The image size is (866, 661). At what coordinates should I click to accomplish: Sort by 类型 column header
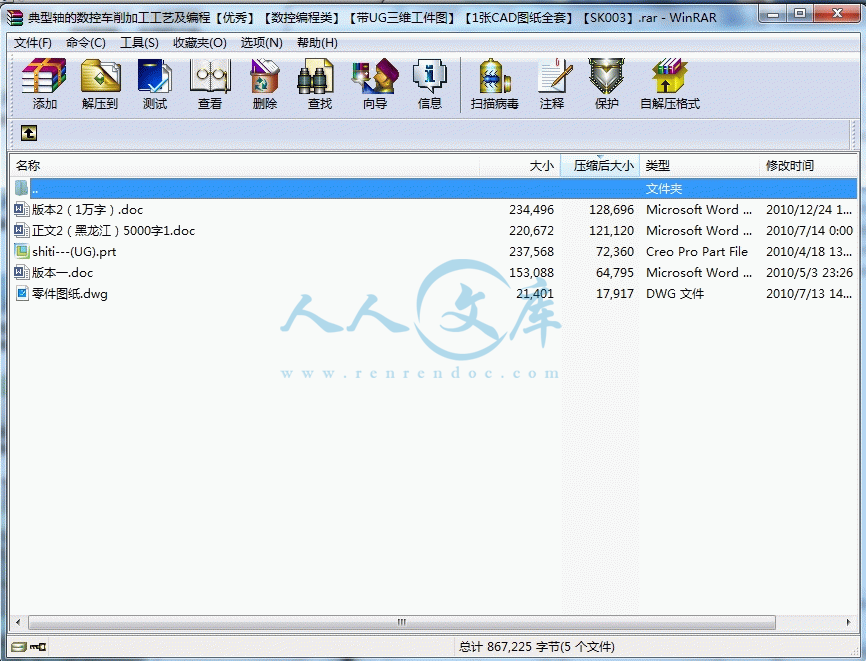700,166
